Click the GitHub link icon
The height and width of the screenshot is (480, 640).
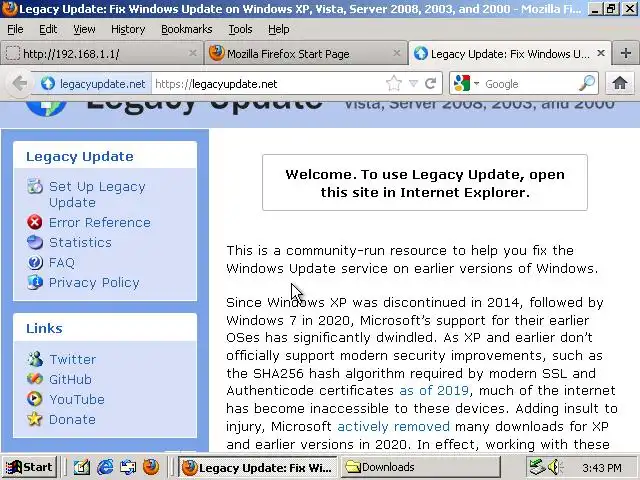coord(35,379)
